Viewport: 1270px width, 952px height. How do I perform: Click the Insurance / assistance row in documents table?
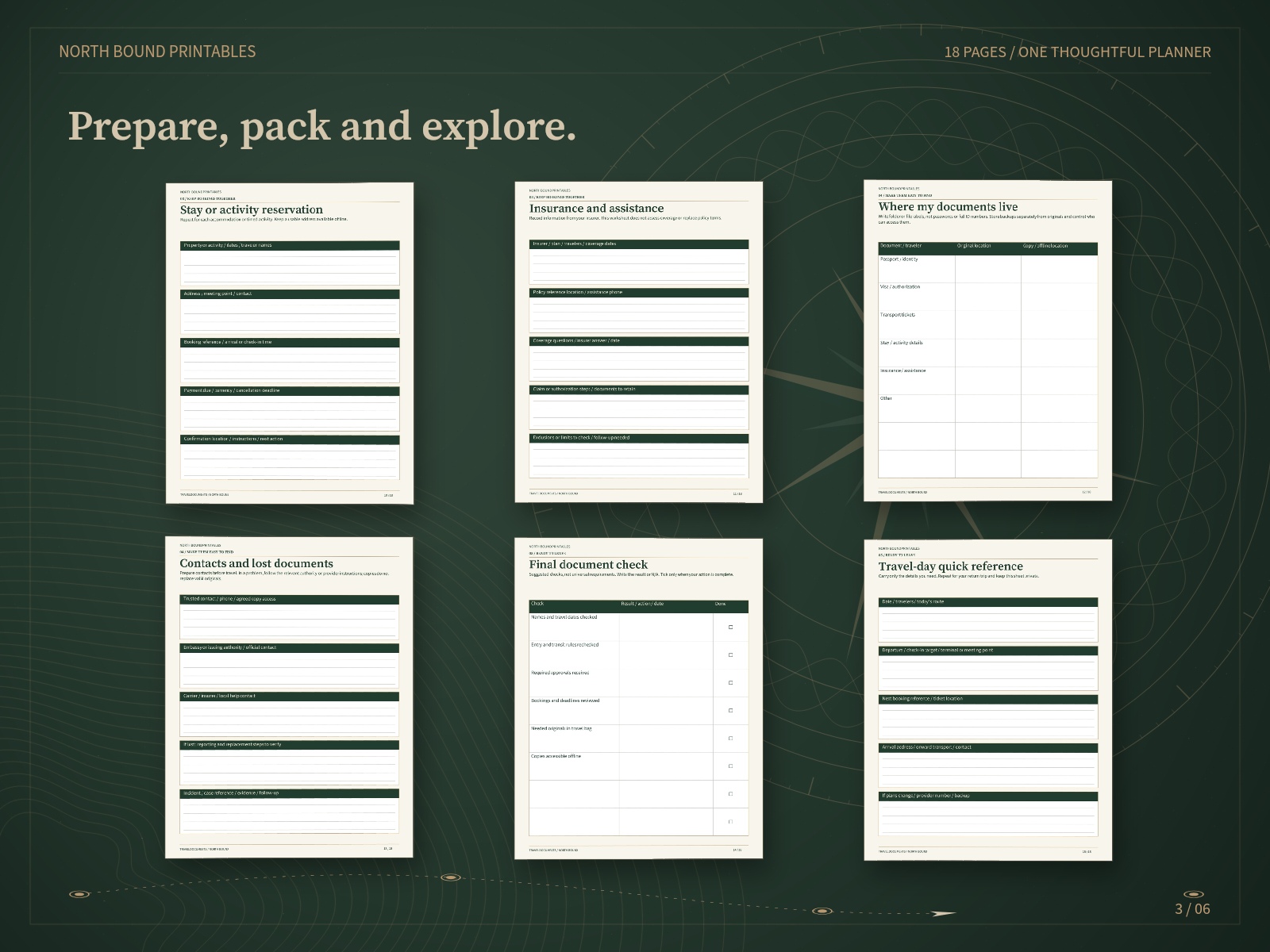(987, 381)
